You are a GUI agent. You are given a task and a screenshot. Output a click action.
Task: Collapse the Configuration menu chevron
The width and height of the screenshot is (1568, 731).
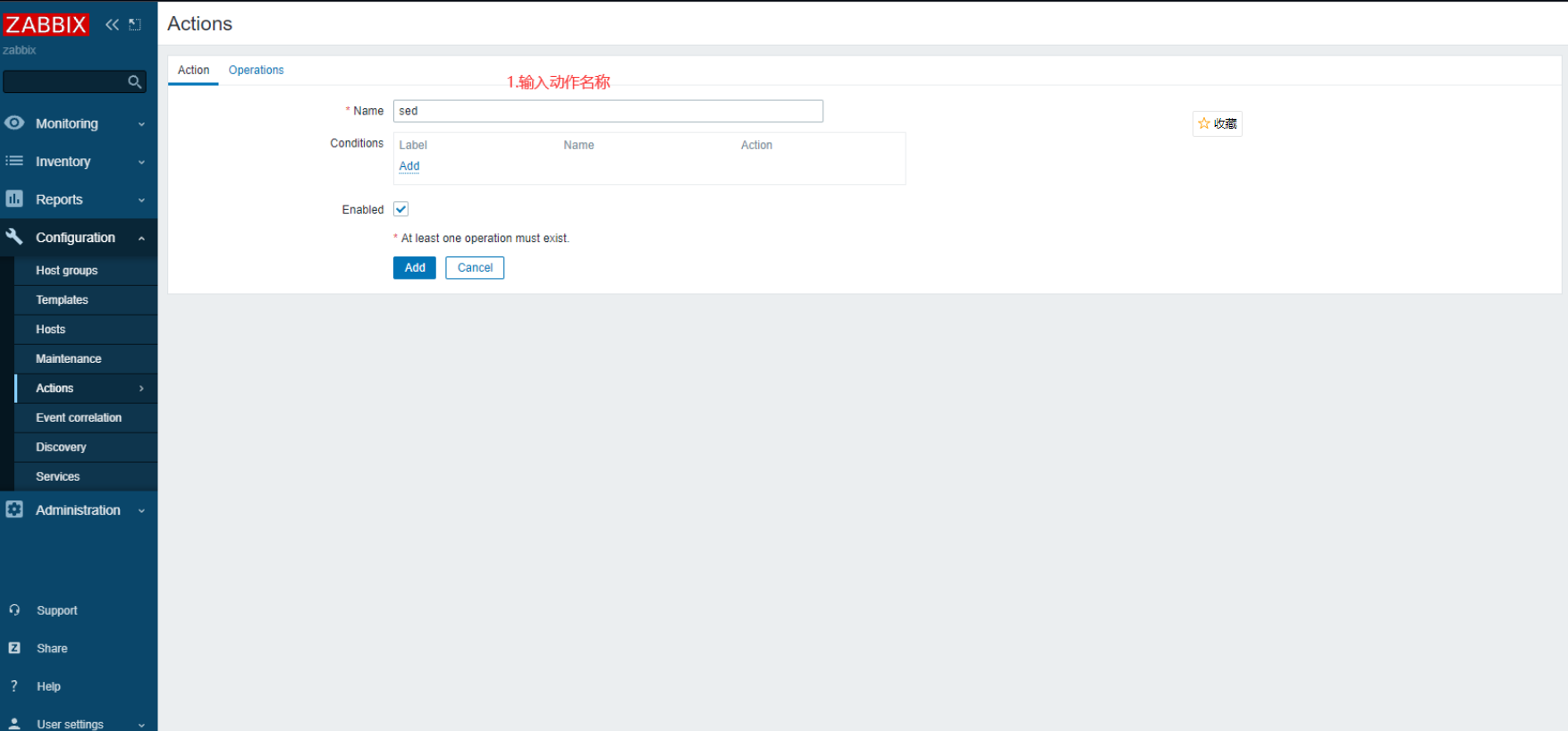[141, 238]
